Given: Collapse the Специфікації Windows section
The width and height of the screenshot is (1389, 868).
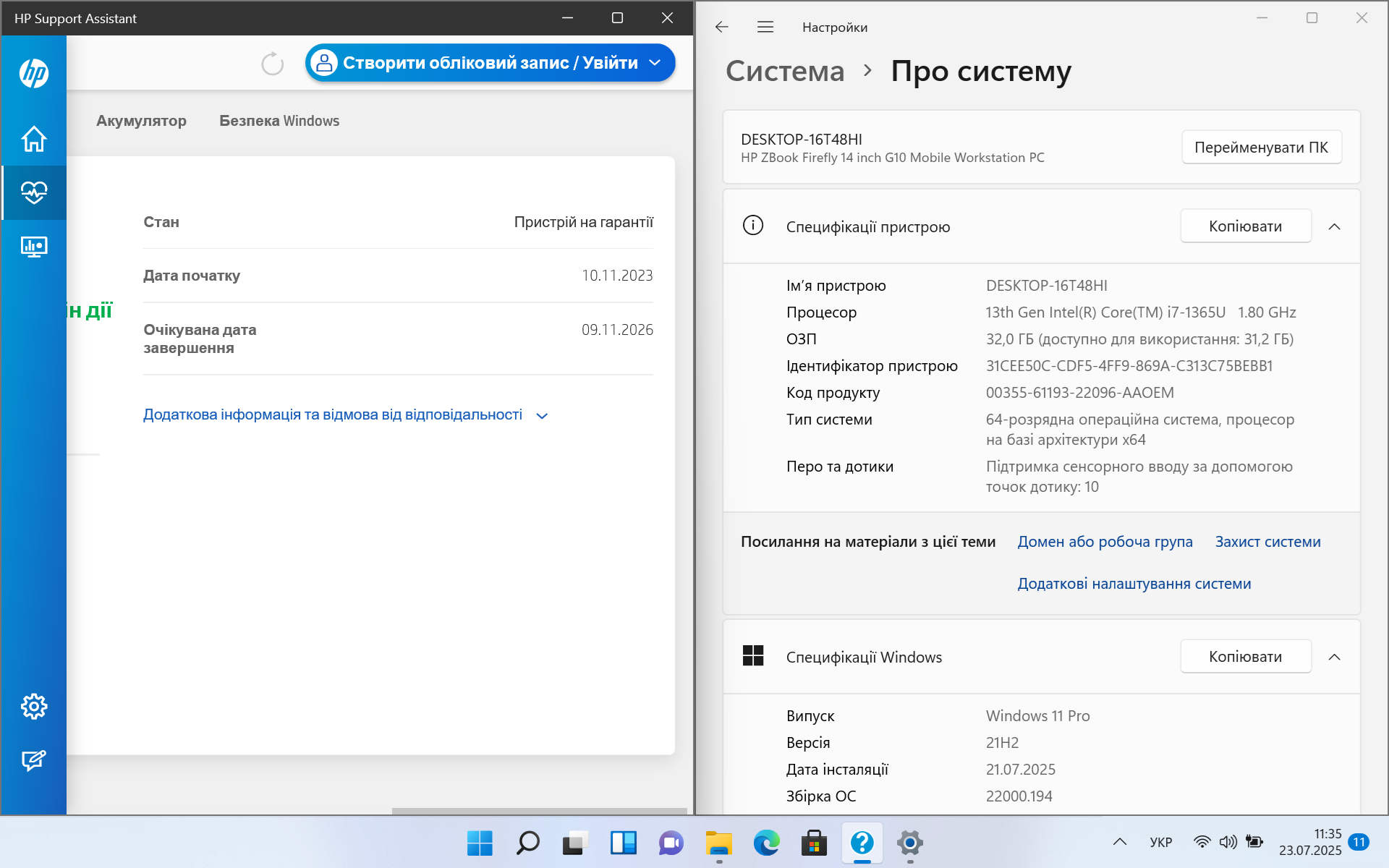Looking at the screenshot, I should tap(1335, 657).
